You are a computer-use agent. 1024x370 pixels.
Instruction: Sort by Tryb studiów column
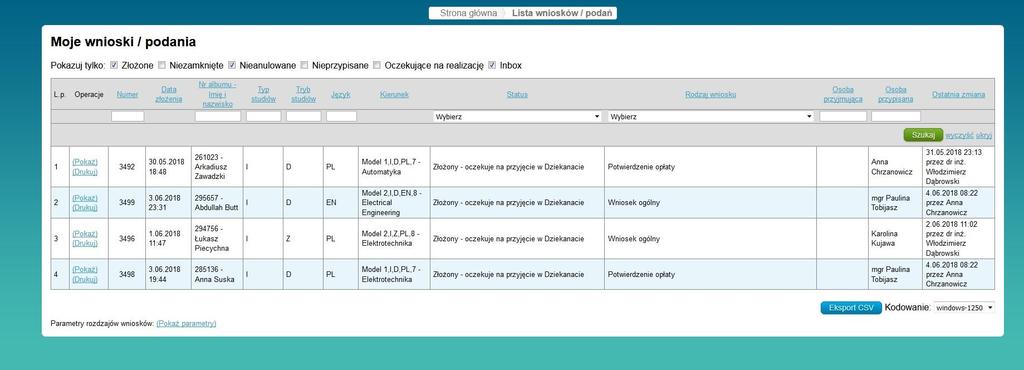coord(303,95)
